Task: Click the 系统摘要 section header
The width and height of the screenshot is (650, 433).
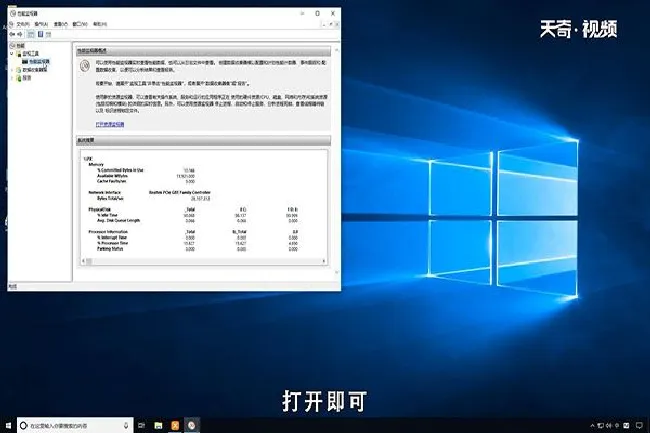Action: pos(203,140)
